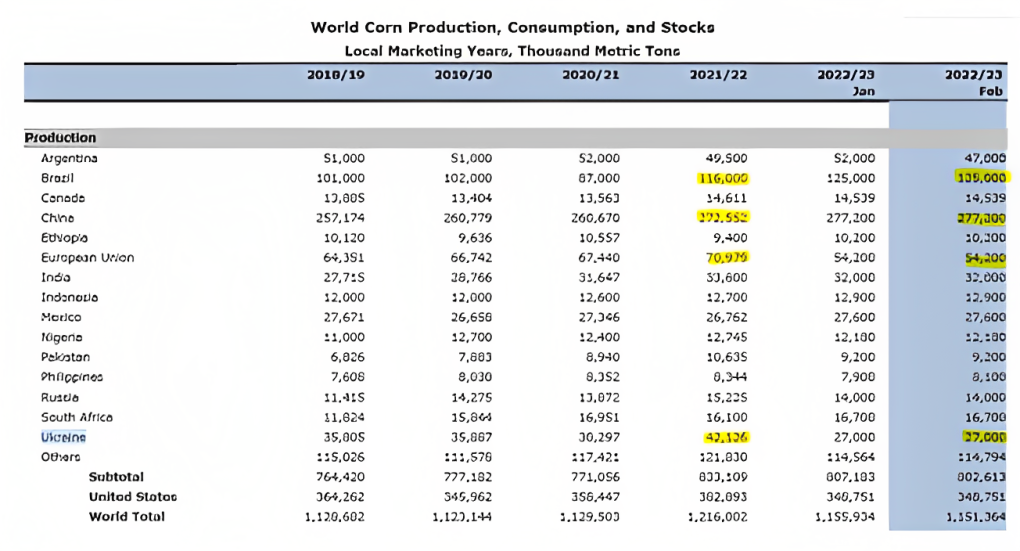Viewport: 1020px width, 551px height.
Task: Click the 'Canada' row label
Action: [x=63, y=198]
